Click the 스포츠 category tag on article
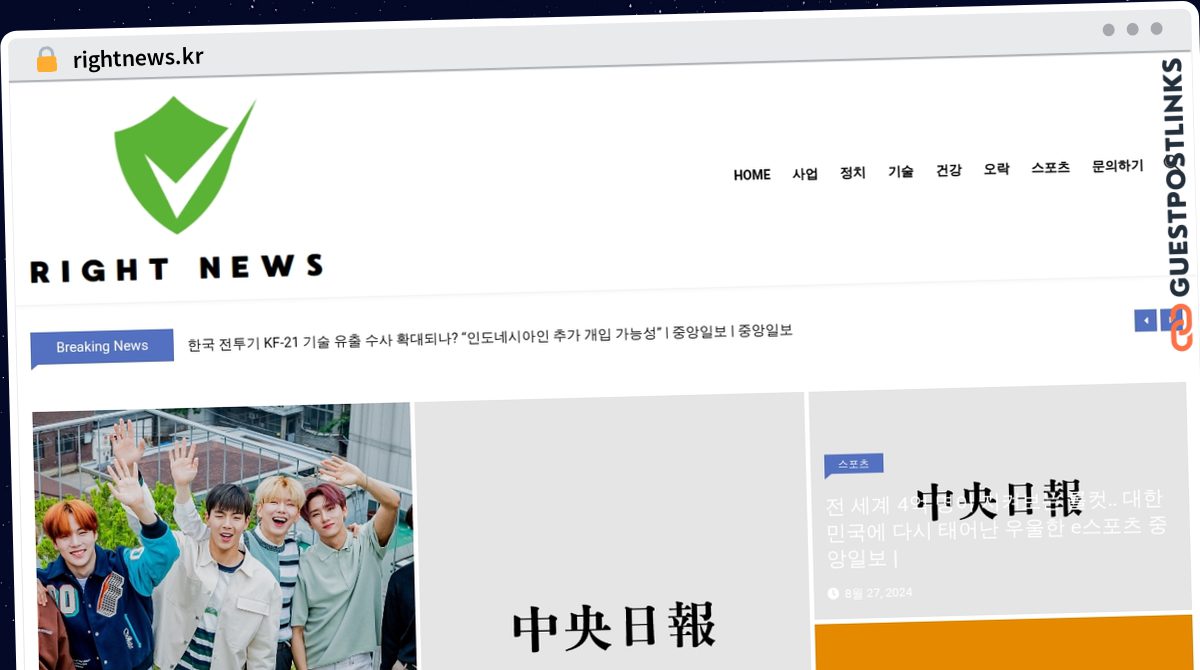 click(853, 465)
